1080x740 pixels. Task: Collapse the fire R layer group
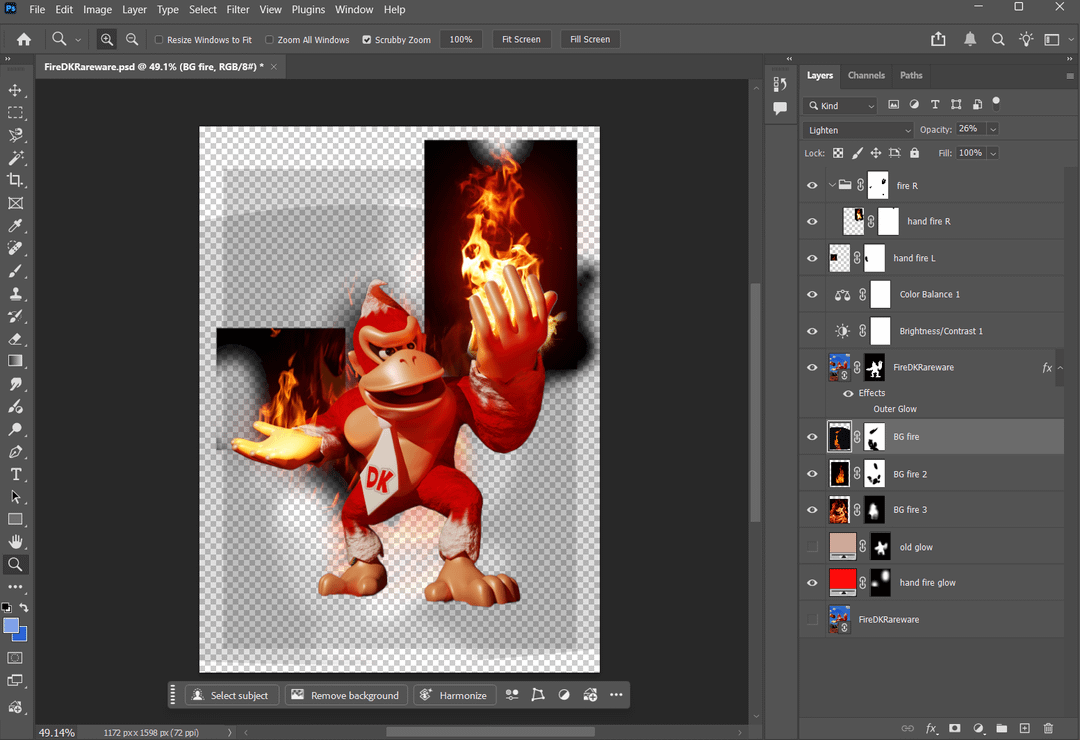point(832,185)
